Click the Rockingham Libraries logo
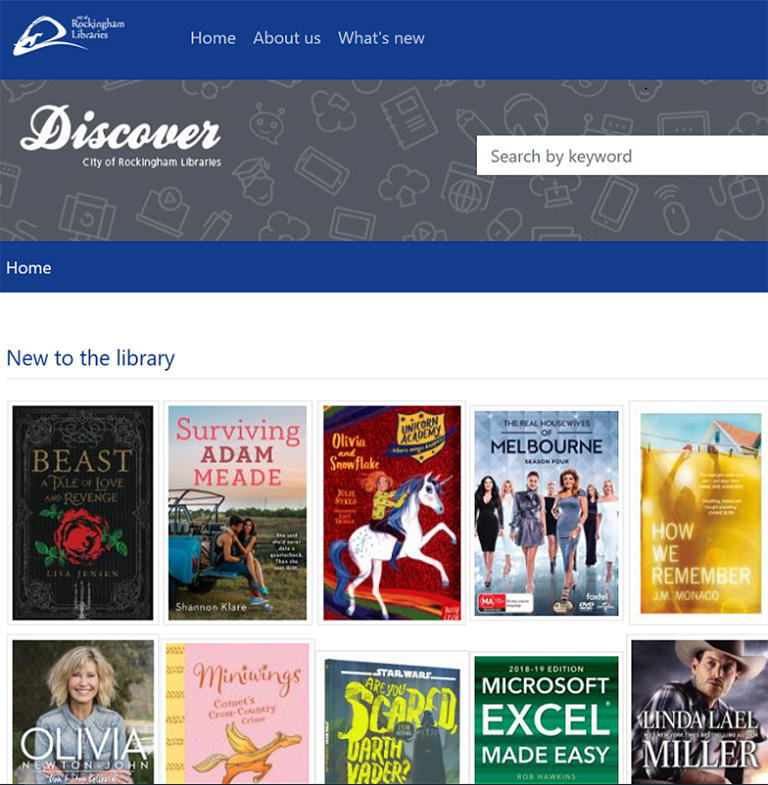Image resolution: width=768 pixels, height=785 pixels. click(x=68, y=35)
